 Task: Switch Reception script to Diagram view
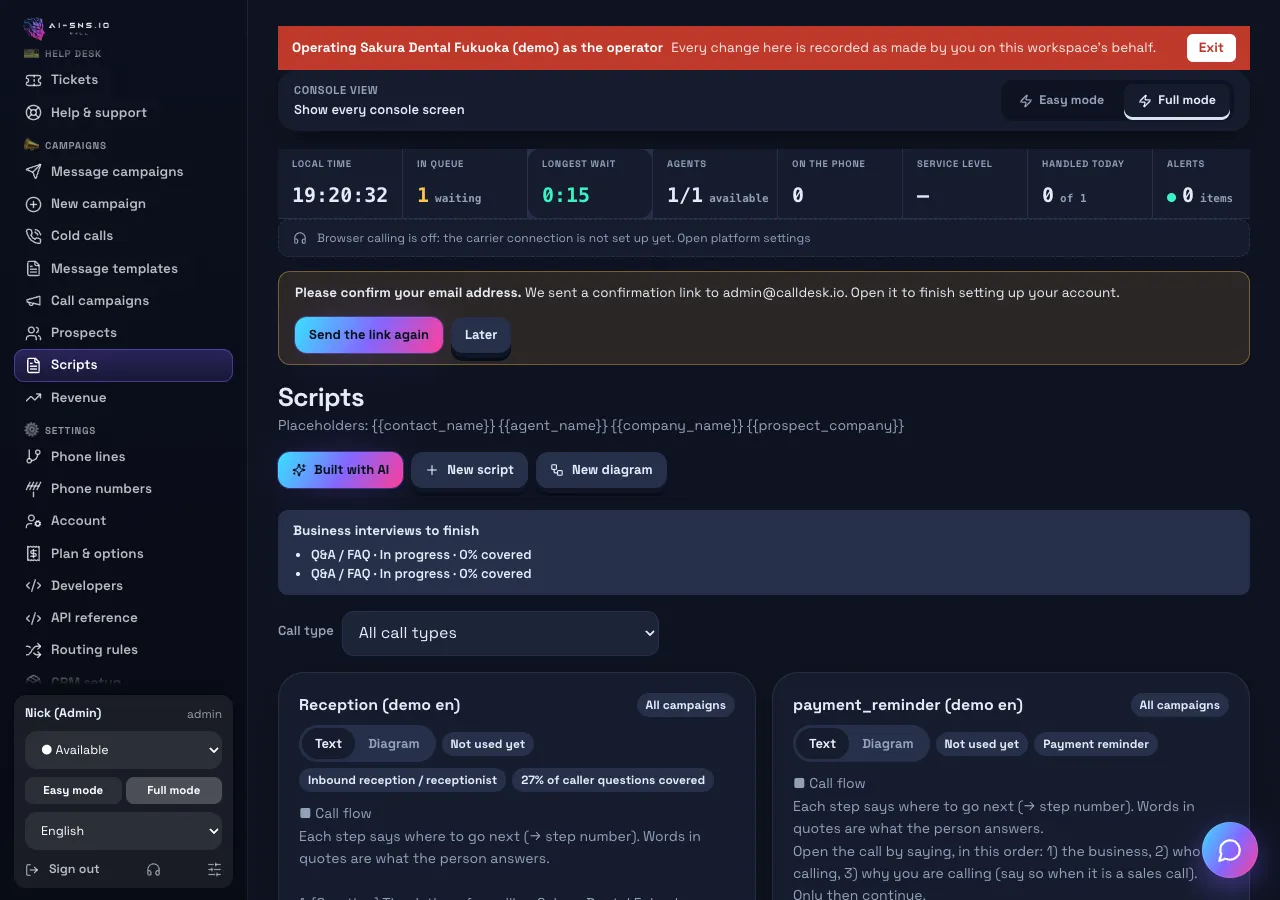click(x=394, y=744)
